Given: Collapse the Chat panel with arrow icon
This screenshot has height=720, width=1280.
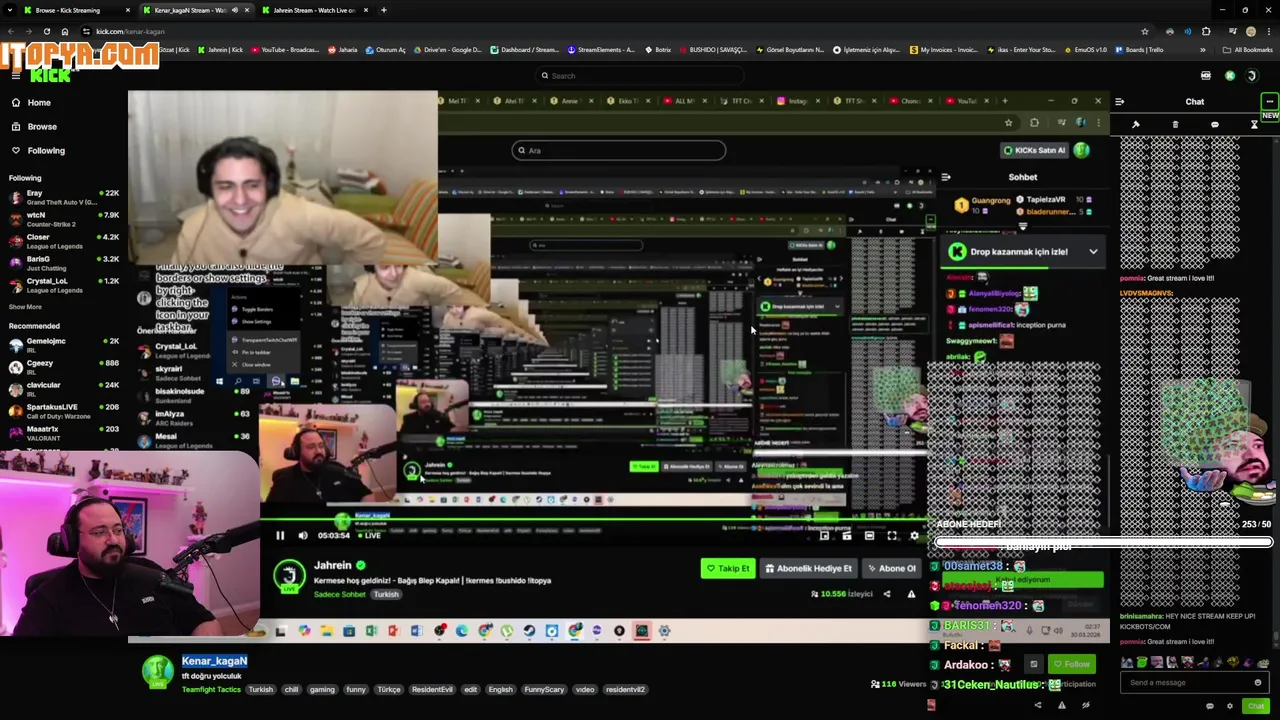Looking at the screenshot, I should [x=1119, y=101].
